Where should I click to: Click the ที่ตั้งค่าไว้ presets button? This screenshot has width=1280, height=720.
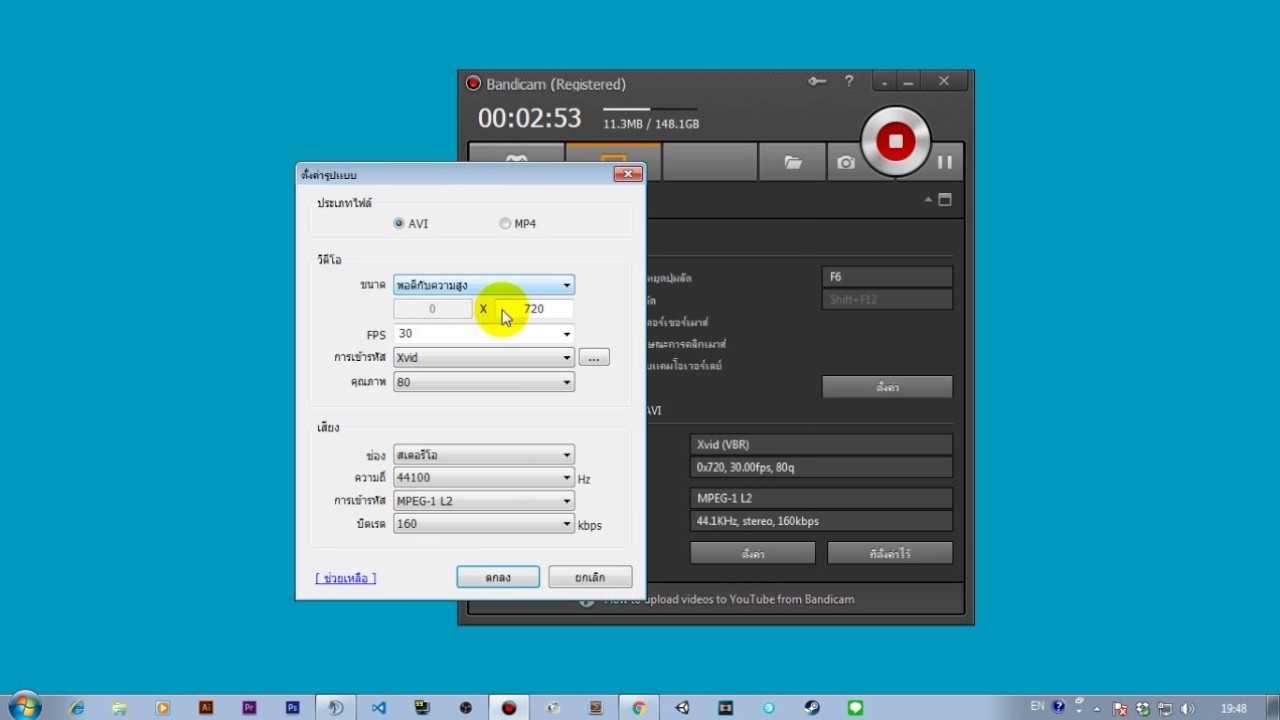890,553
